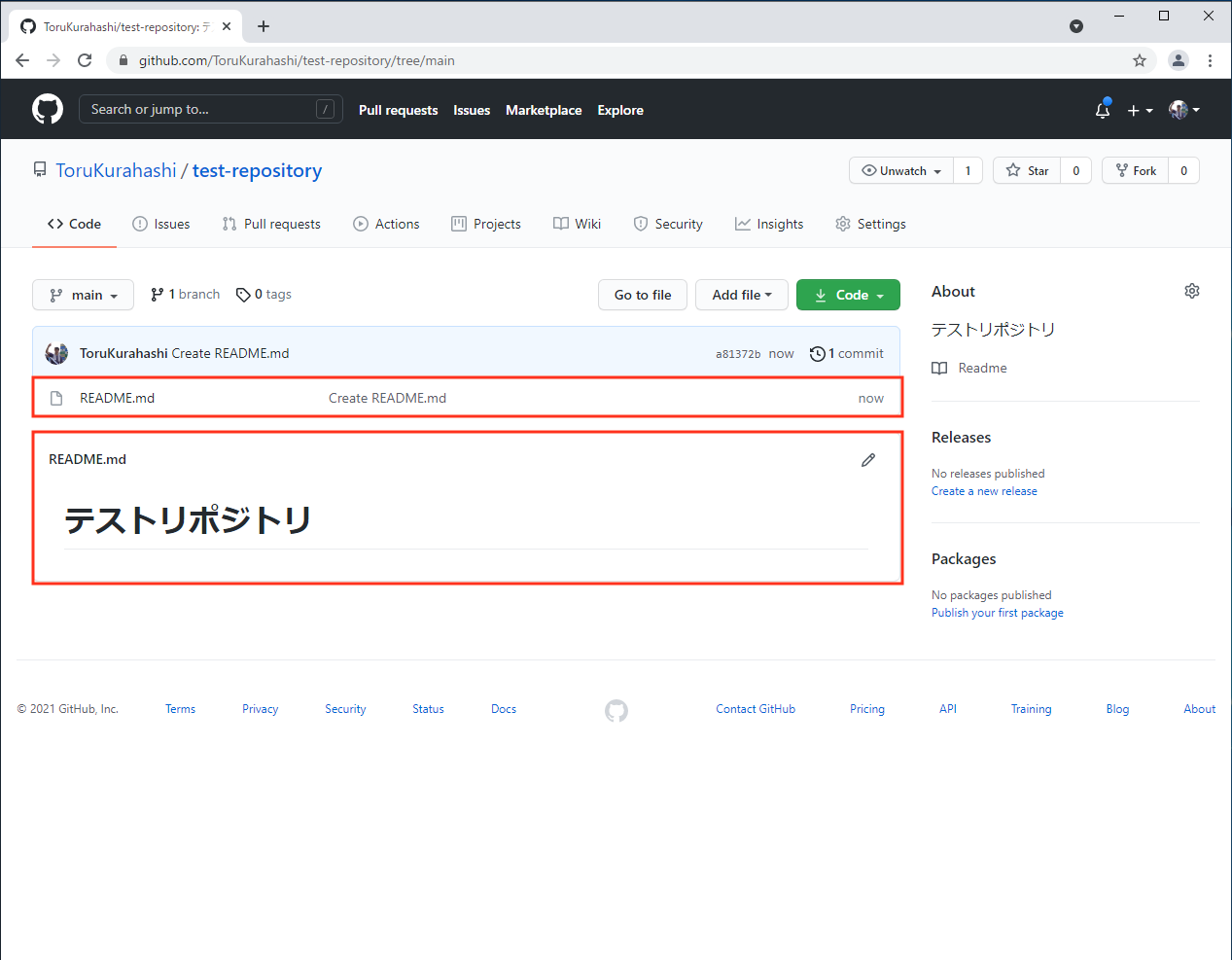This screenshot has width=1232, height=960.
Task: Click the commit author avatar
Action: pos(56,353)
